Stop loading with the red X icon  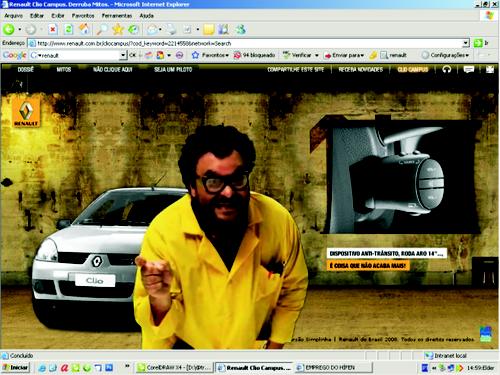point(53,29)
